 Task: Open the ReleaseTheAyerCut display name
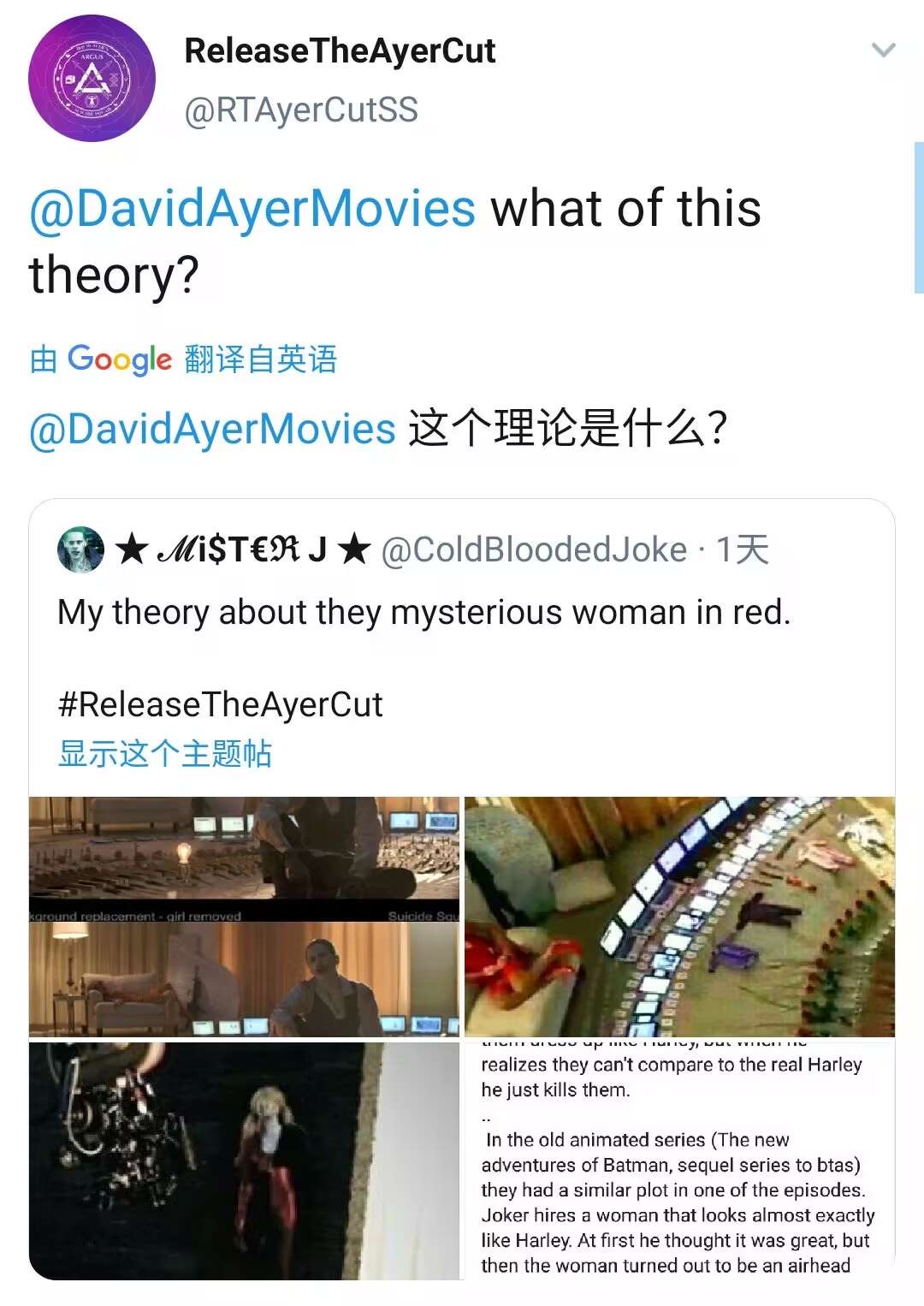[340, 50]
